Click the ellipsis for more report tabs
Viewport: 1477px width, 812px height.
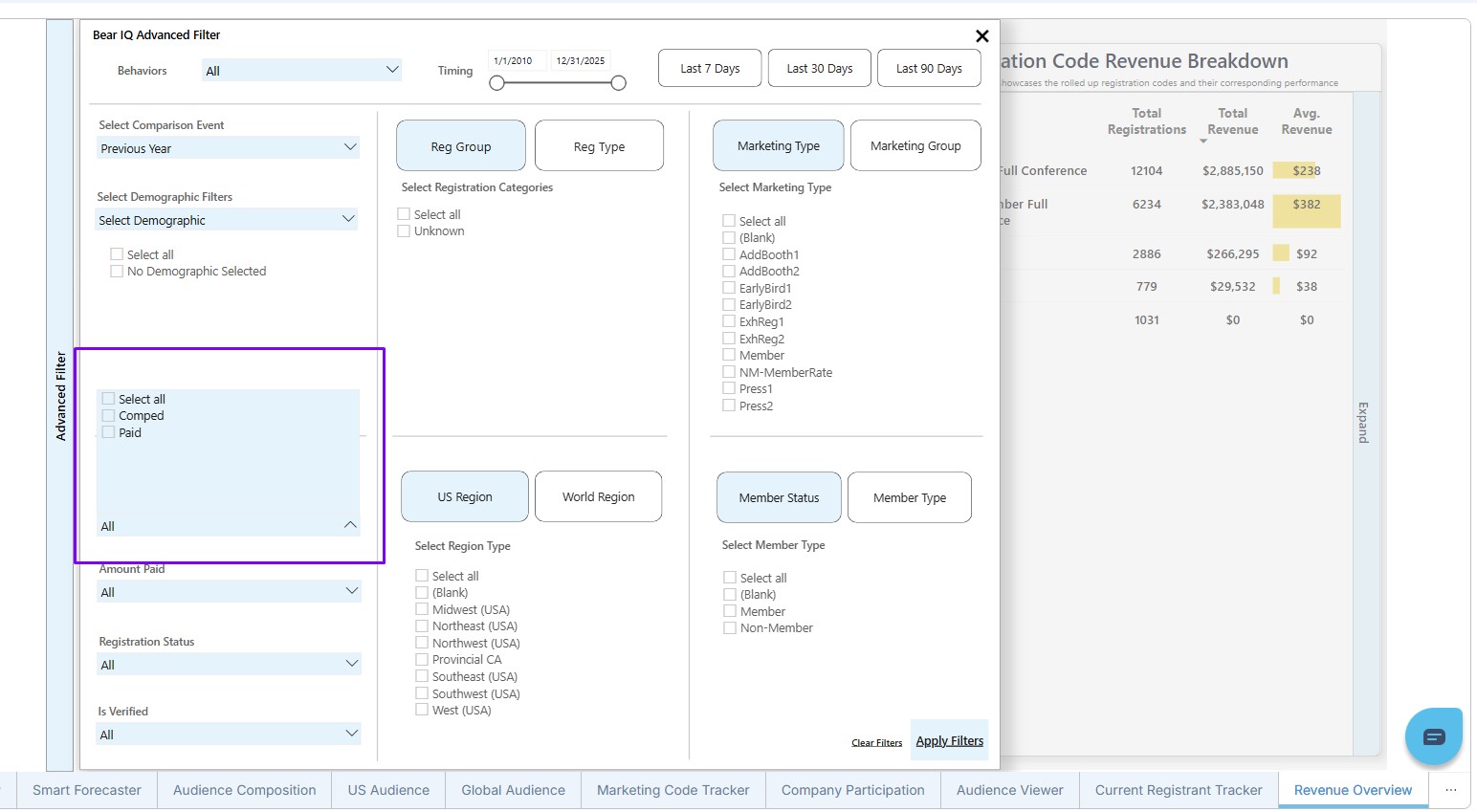coord(1450,790)
